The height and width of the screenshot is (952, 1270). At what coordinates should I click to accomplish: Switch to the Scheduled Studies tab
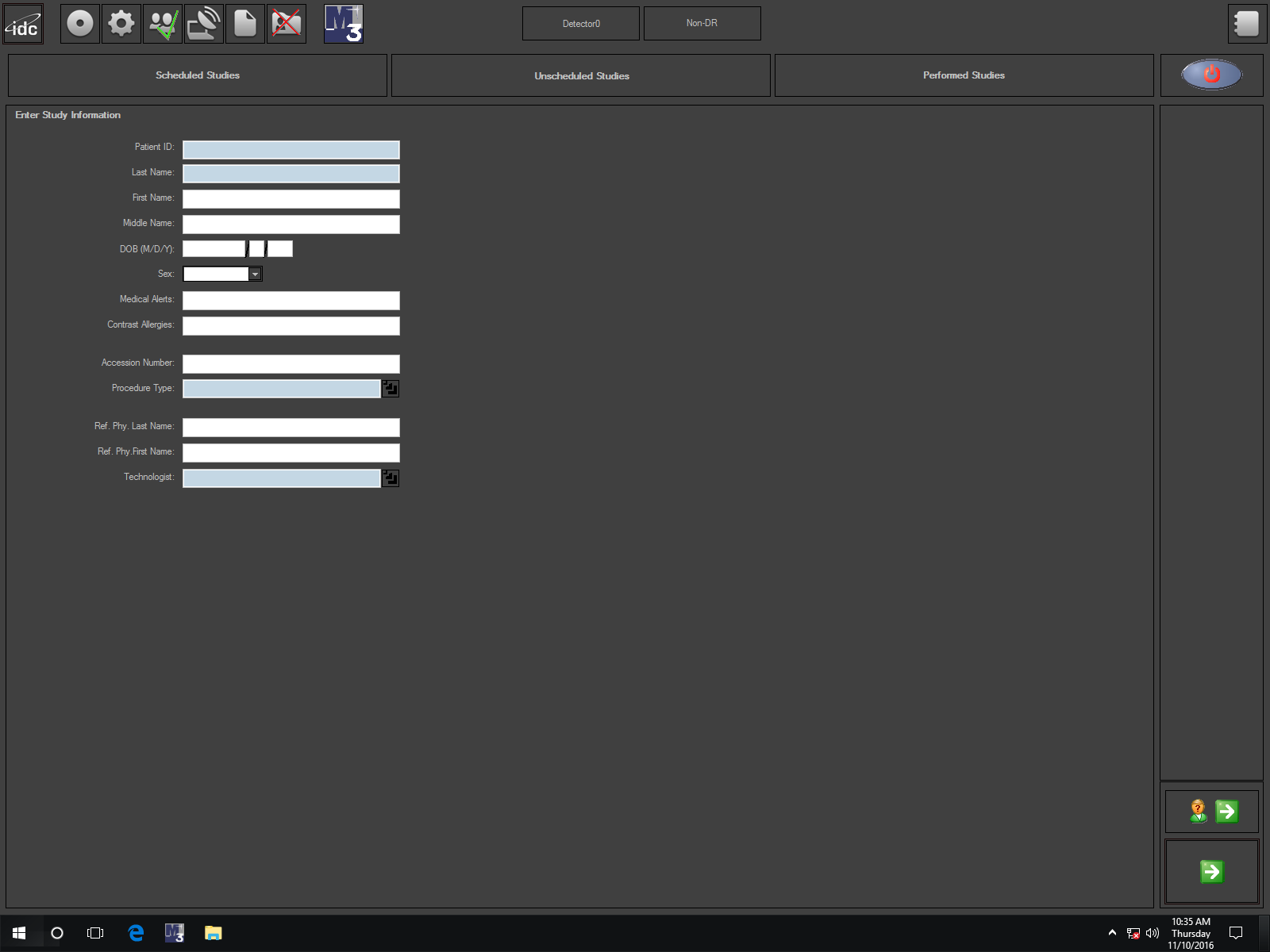tap(198, 75)
